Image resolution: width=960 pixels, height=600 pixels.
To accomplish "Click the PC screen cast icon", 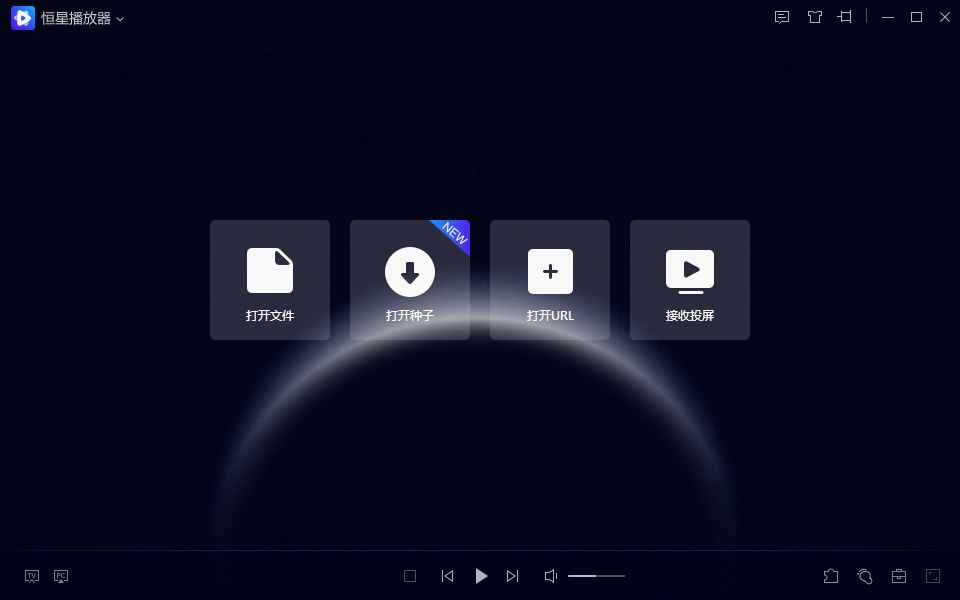I will click(x=61, y=576).
